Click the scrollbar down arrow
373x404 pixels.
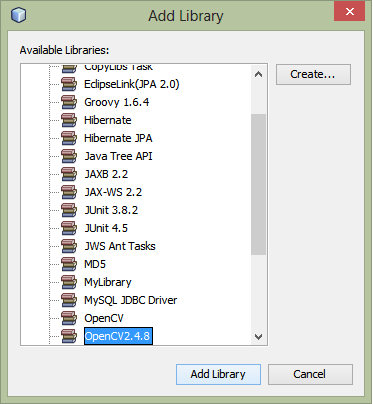259,337
